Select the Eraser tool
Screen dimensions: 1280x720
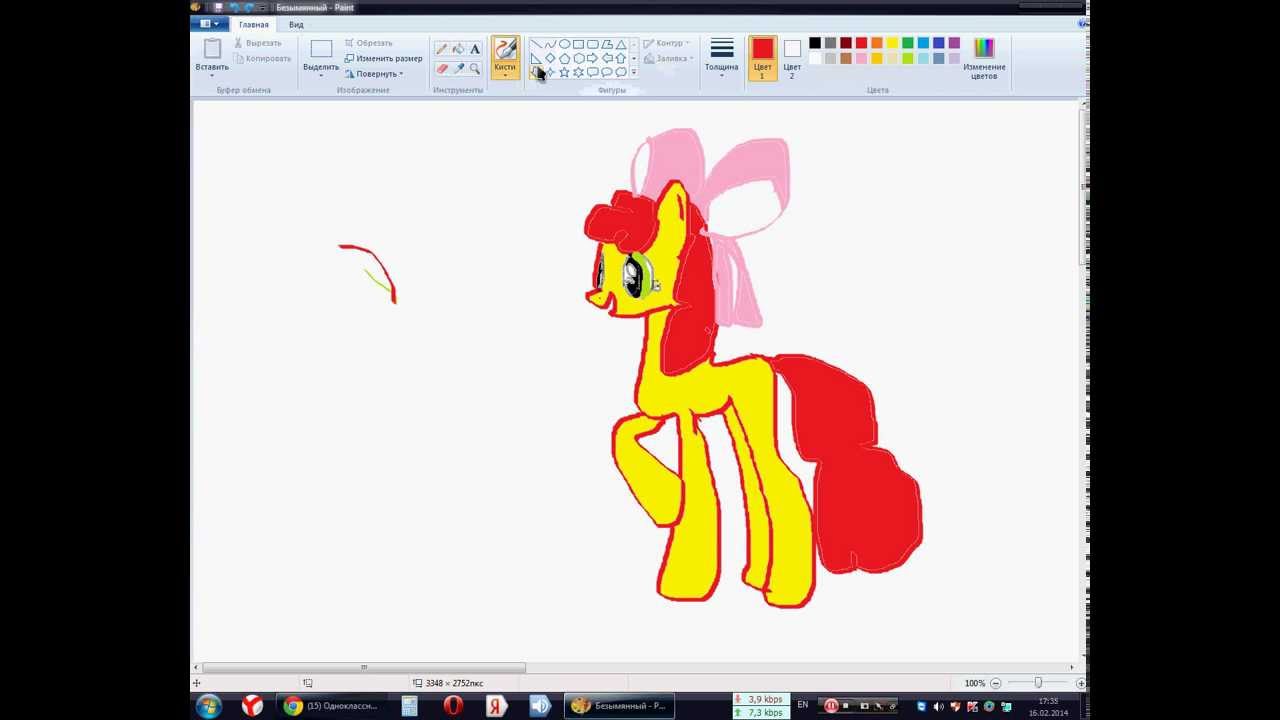[441, 69]
